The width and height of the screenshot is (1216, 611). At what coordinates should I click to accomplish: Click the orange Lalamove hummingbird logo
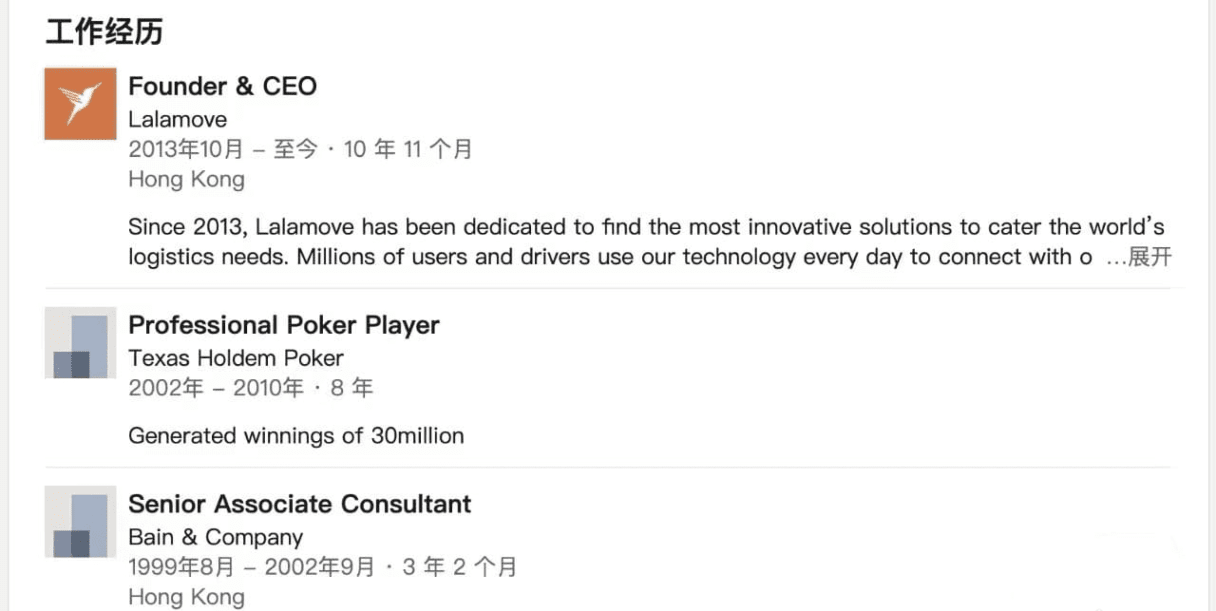(81, 104)
